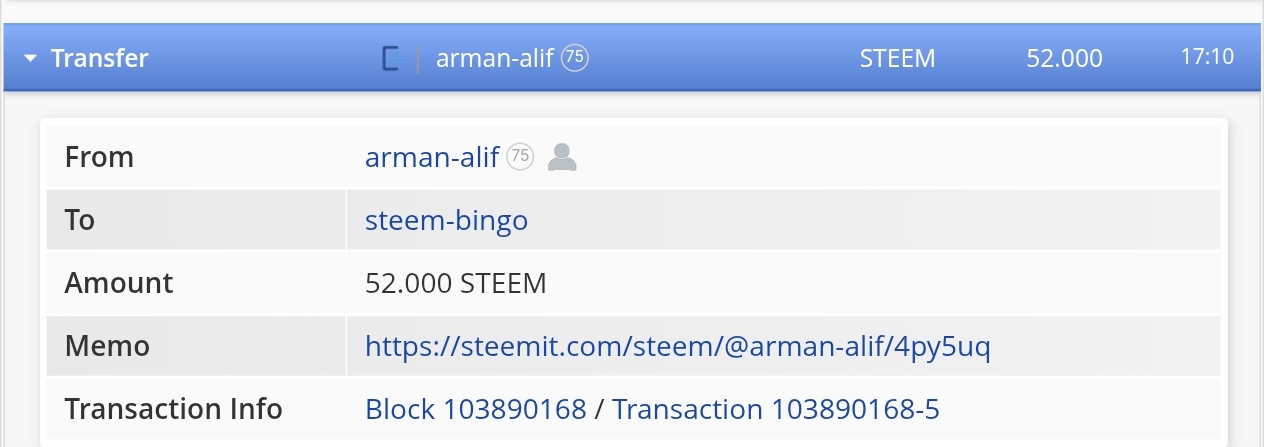This screenshot has height=447, width=1264.
Task: Open the steemit.com memo URL
Action: point(678,346)
